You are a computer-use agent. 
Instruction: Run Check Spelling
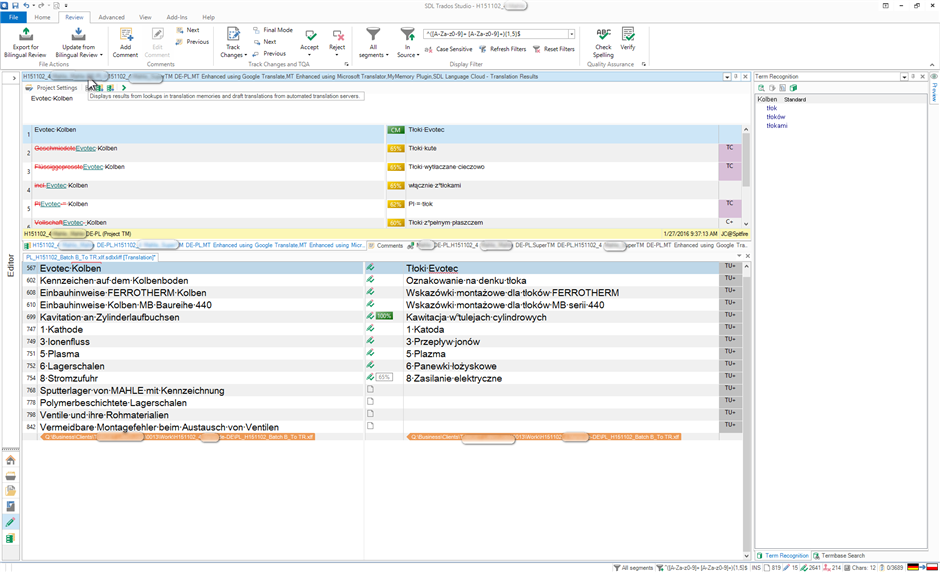[x=603, y=42]
